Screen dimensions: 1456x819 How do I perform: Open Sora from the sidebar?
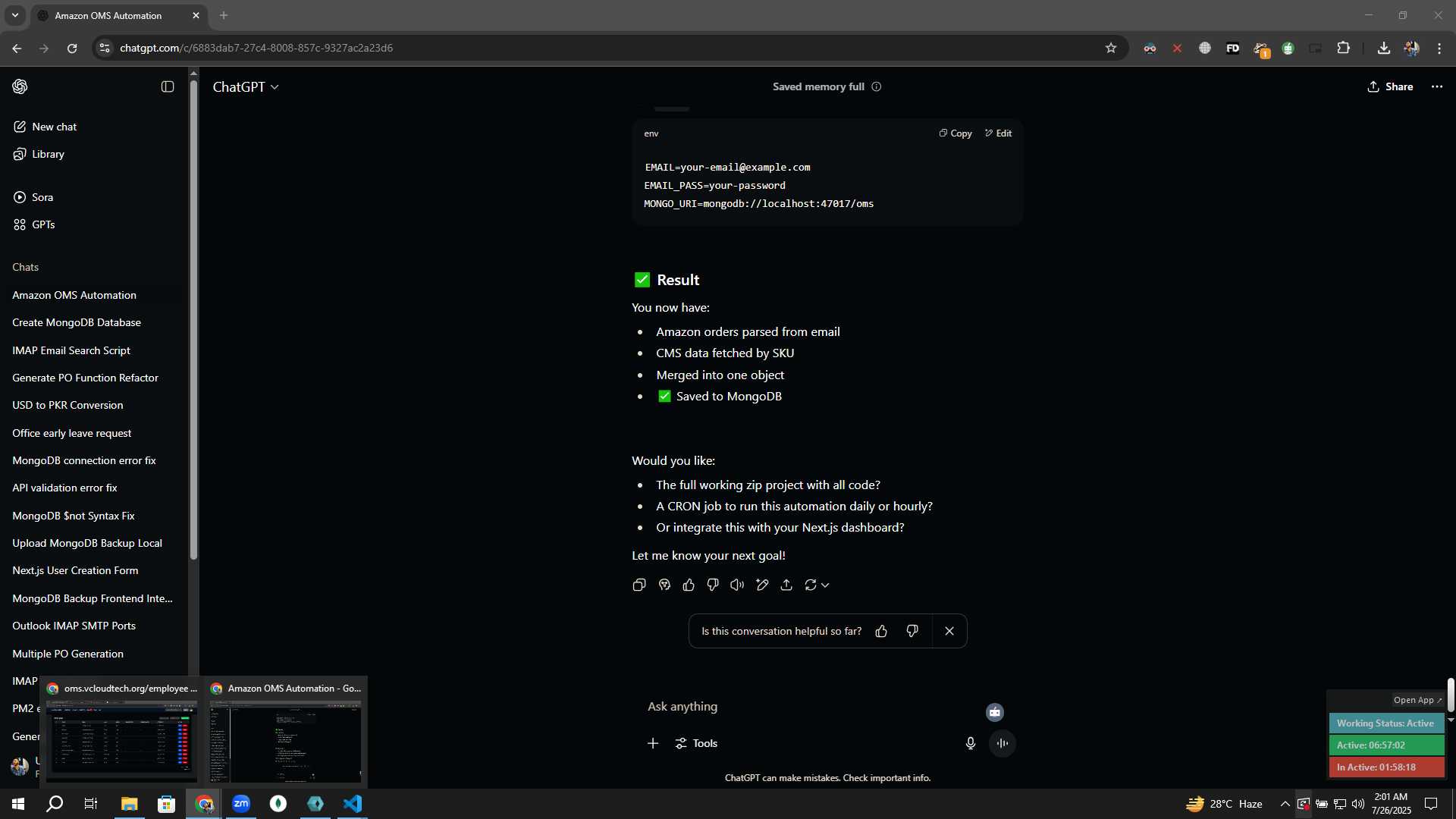[33, 197]
